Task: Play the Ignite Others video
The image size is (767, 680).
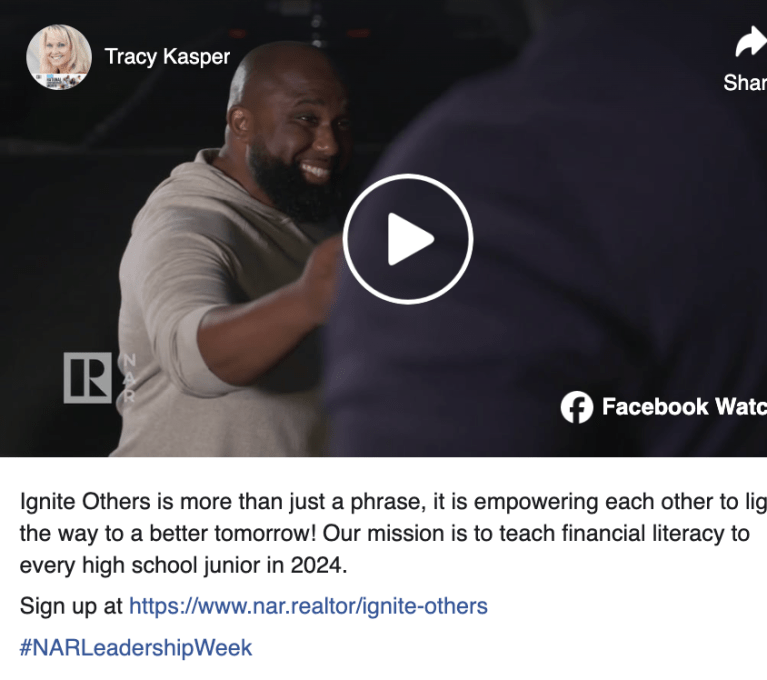Action: 407,239
